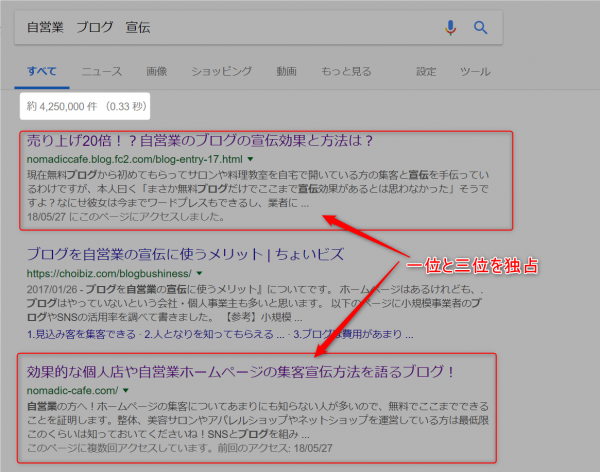Switch to the 動画 tab
600x472 pixels.
(x=286, y=72)
